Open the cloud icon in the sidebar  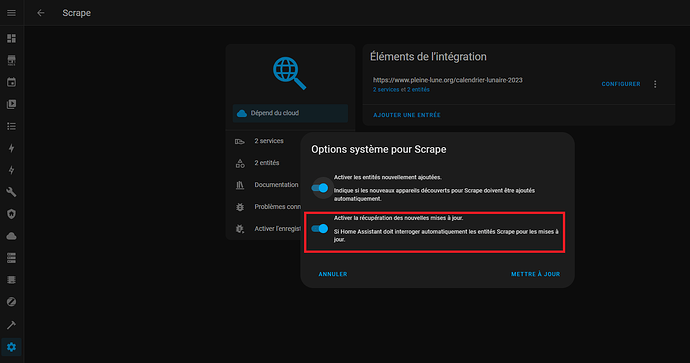coord(11,236)
